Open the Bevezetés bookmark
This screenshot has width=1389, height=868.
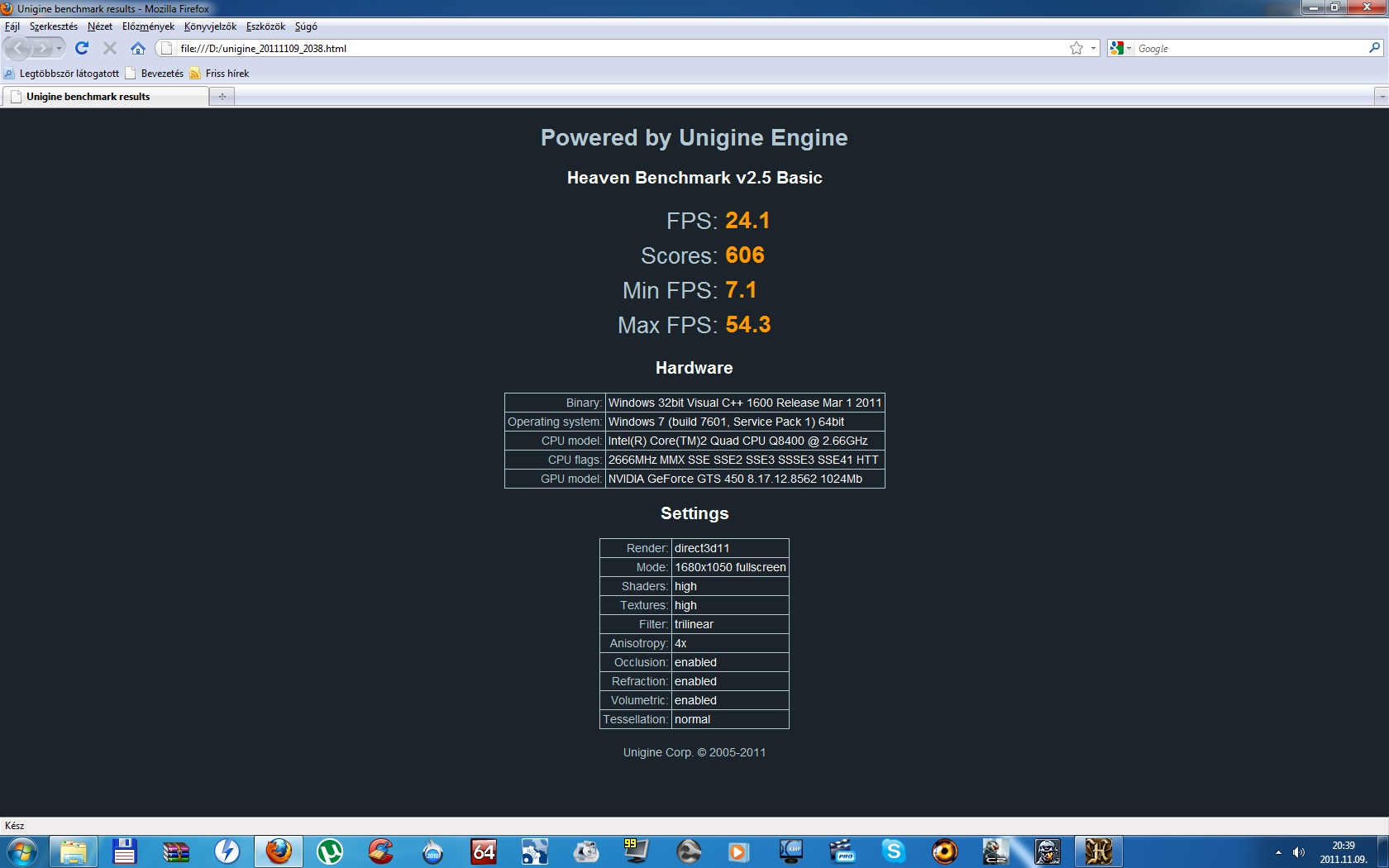[x=155, y=73]
